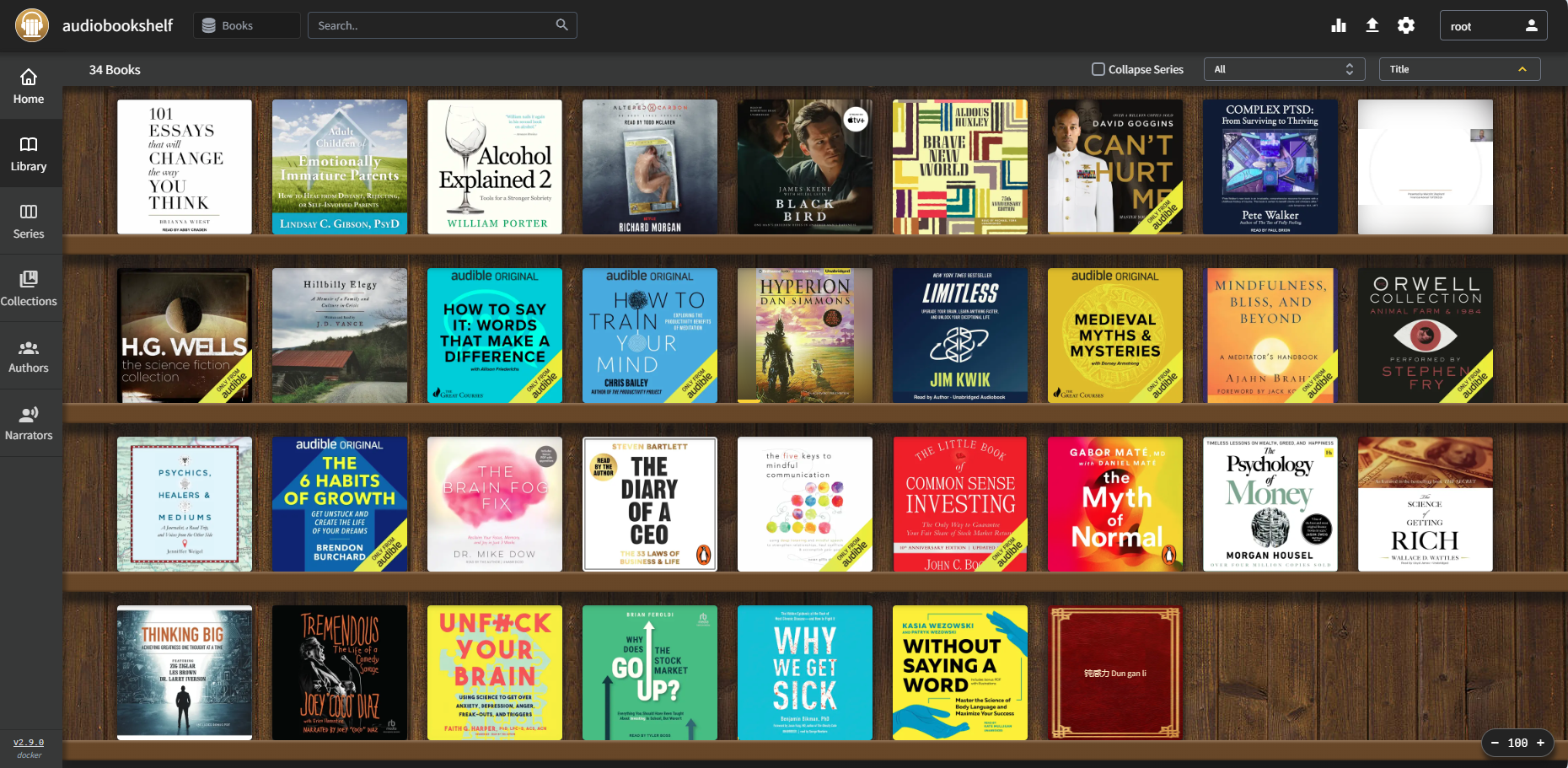Viewport: 1568px width, 768px height.
Task: Click the v2.9.0 version link
Action: click(x=29, y=743)
